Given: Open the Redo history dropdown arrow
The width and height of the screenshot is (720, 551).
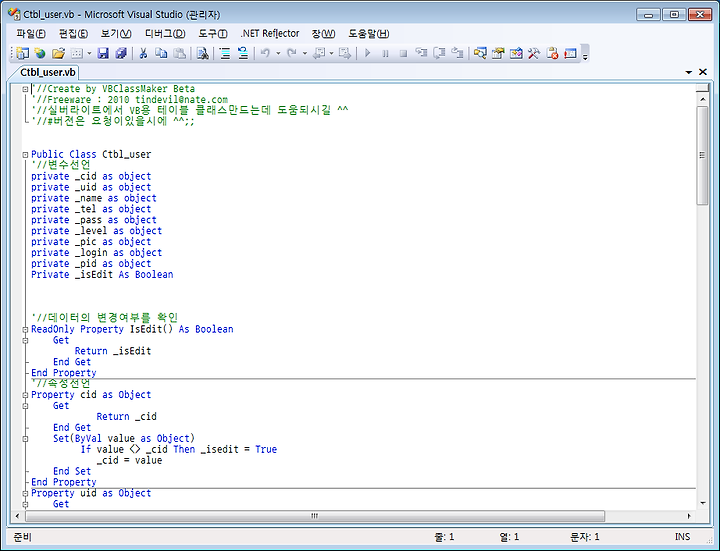Looking at the screenshot, I should pyautogui.click(x=304, y=53).
